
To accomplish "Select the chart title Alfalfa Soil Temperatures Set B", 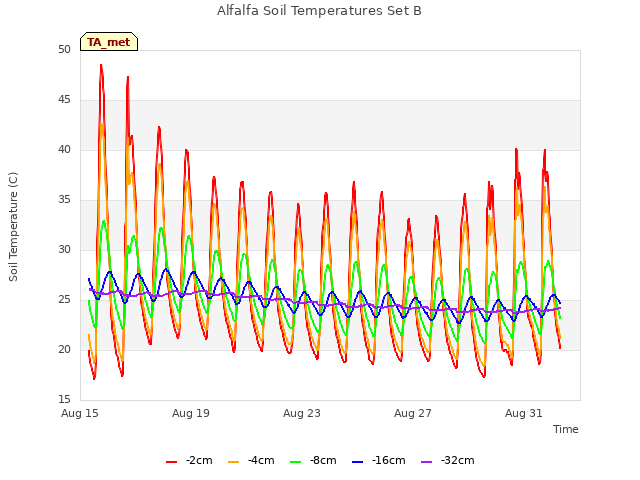I will pos(319,11).
